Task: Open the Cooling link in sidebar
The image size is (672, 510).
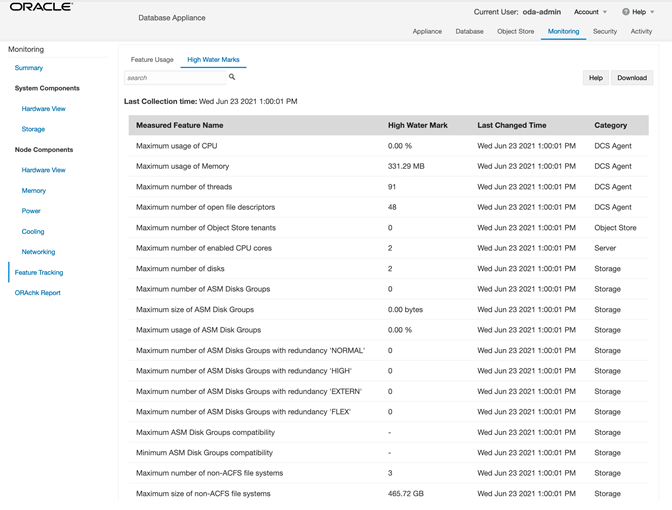Action: click(x=33, y=231)
